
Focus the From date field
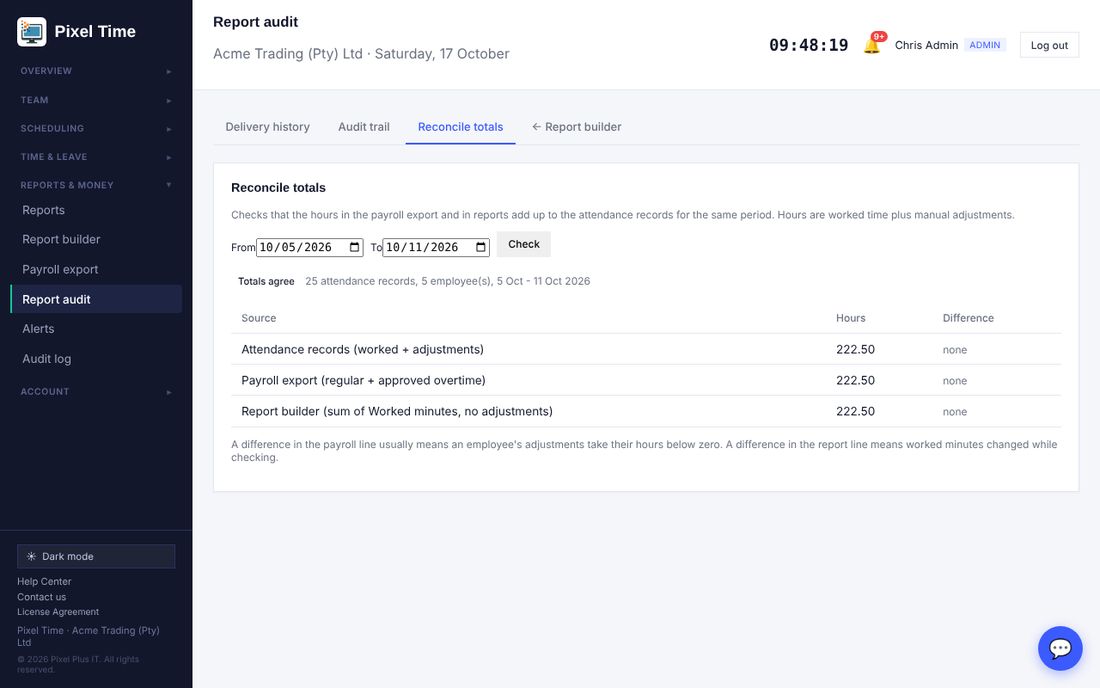tap(309, 247)
